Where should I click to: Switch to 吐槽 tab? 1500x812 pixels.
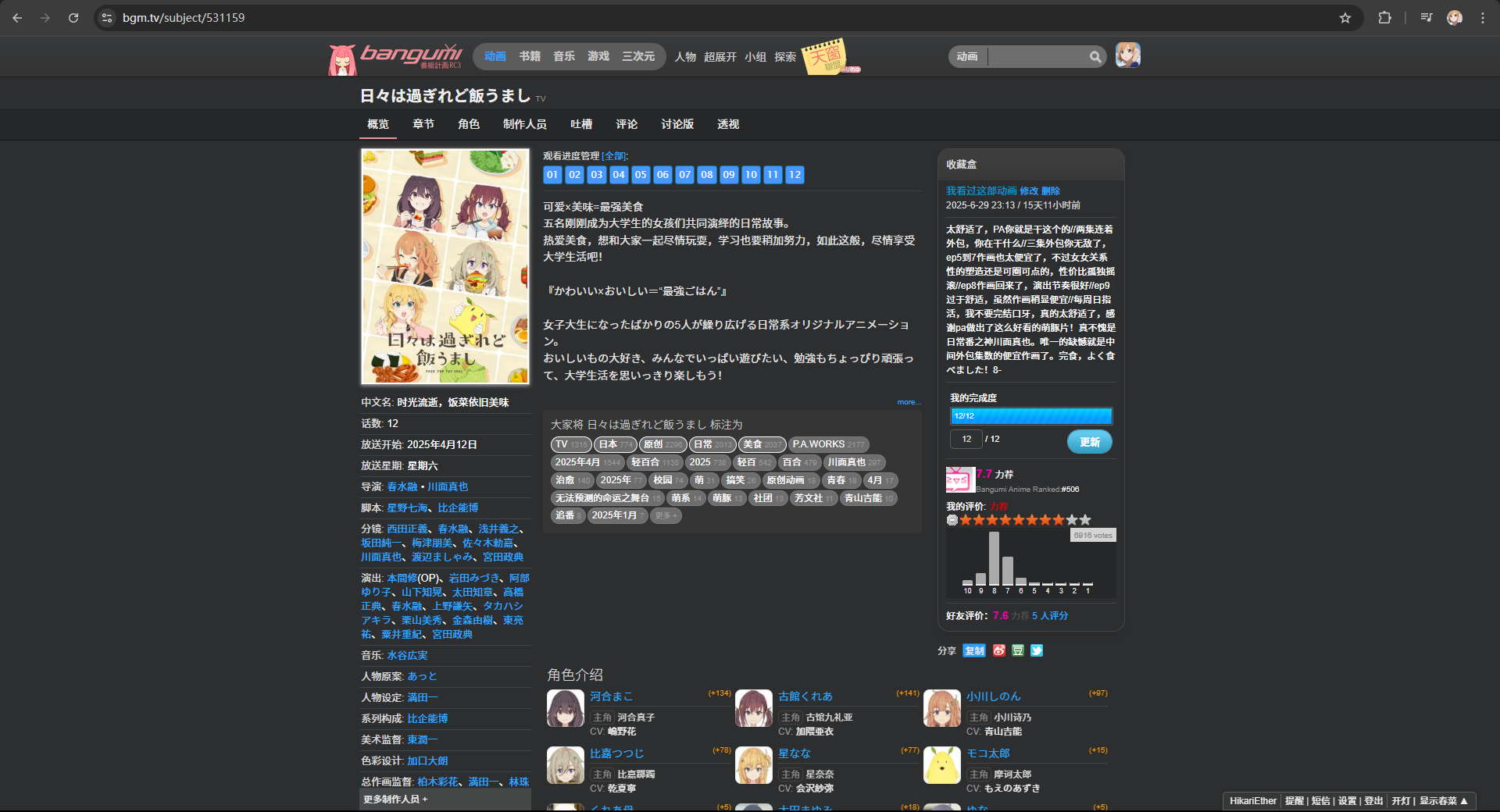[x=581, y=124]
